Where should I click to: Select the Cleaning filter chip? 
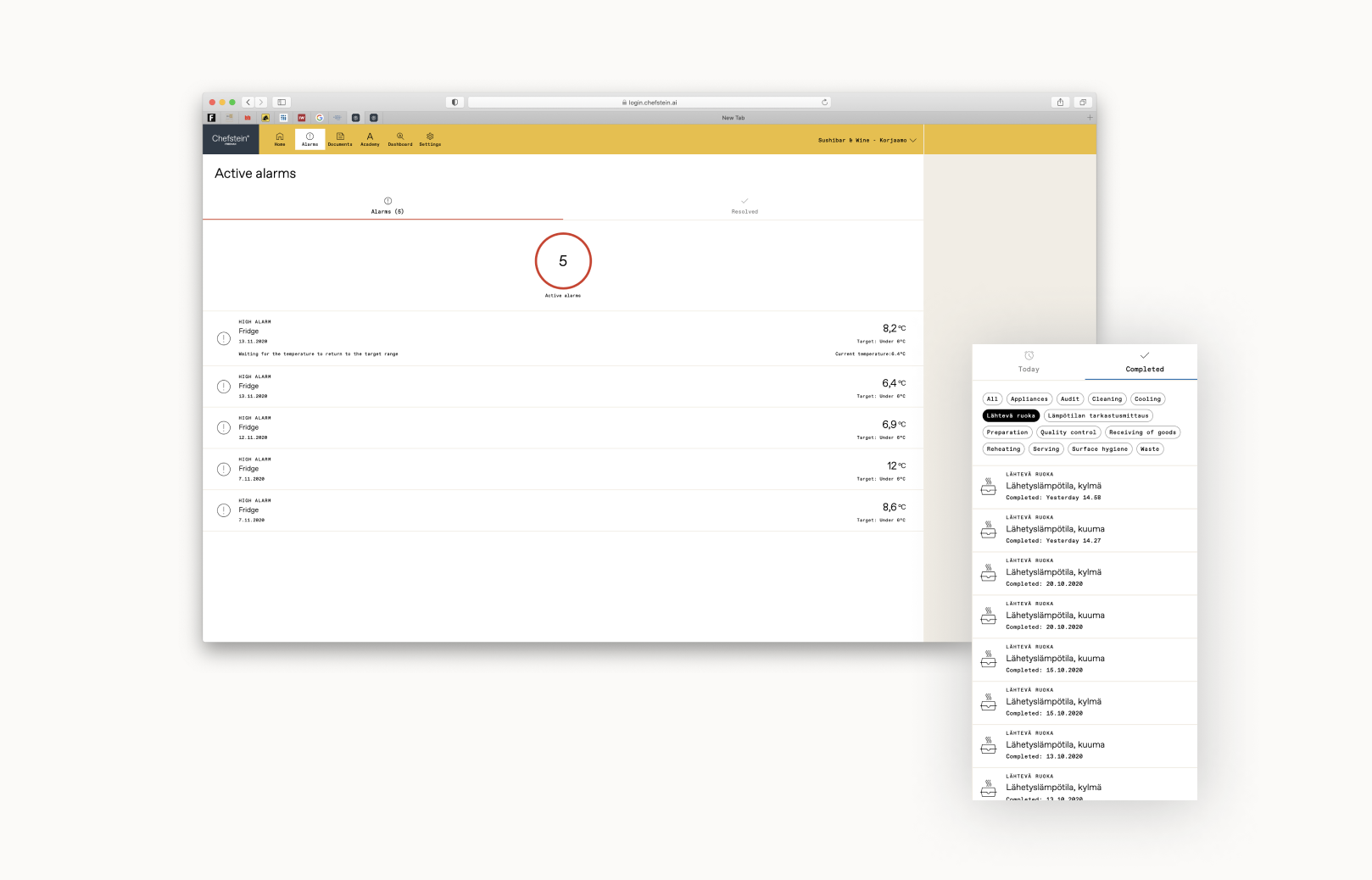(x=1107, y=399)
